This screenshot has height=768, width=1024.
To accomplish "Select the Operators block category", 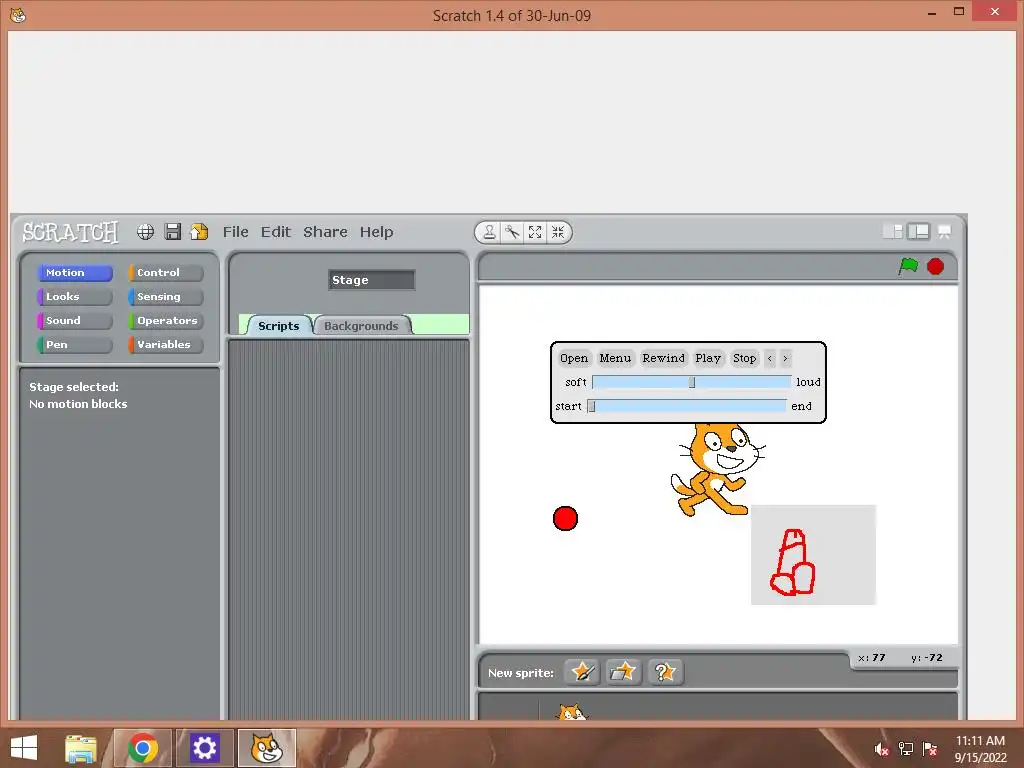I will point(166,321).
